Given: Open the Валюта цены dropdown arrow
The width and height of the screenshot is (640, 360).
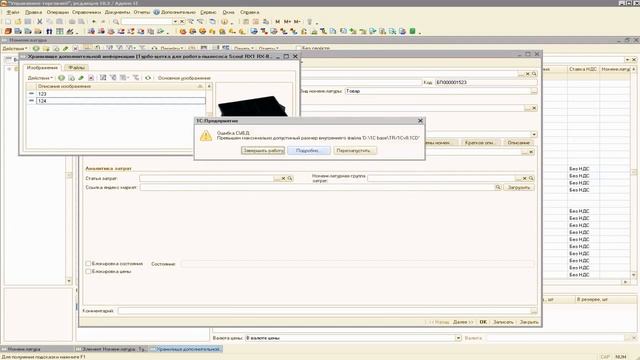Looking at the screenshot, I should click(x=458, y=338).
